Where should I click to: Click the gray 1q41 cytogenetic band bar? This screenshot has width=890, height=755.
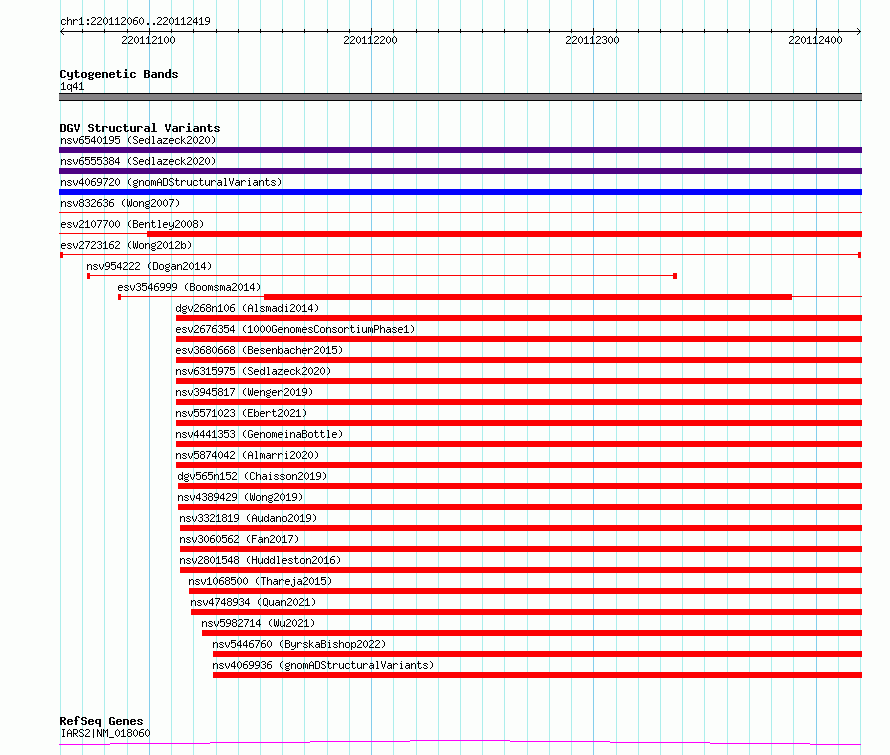(460, 97)
